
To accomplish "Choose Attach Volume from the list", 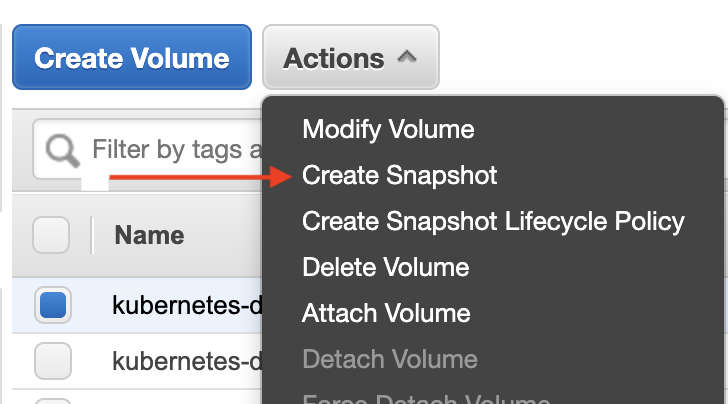I will pyautogui.click(x=386, y=313).
